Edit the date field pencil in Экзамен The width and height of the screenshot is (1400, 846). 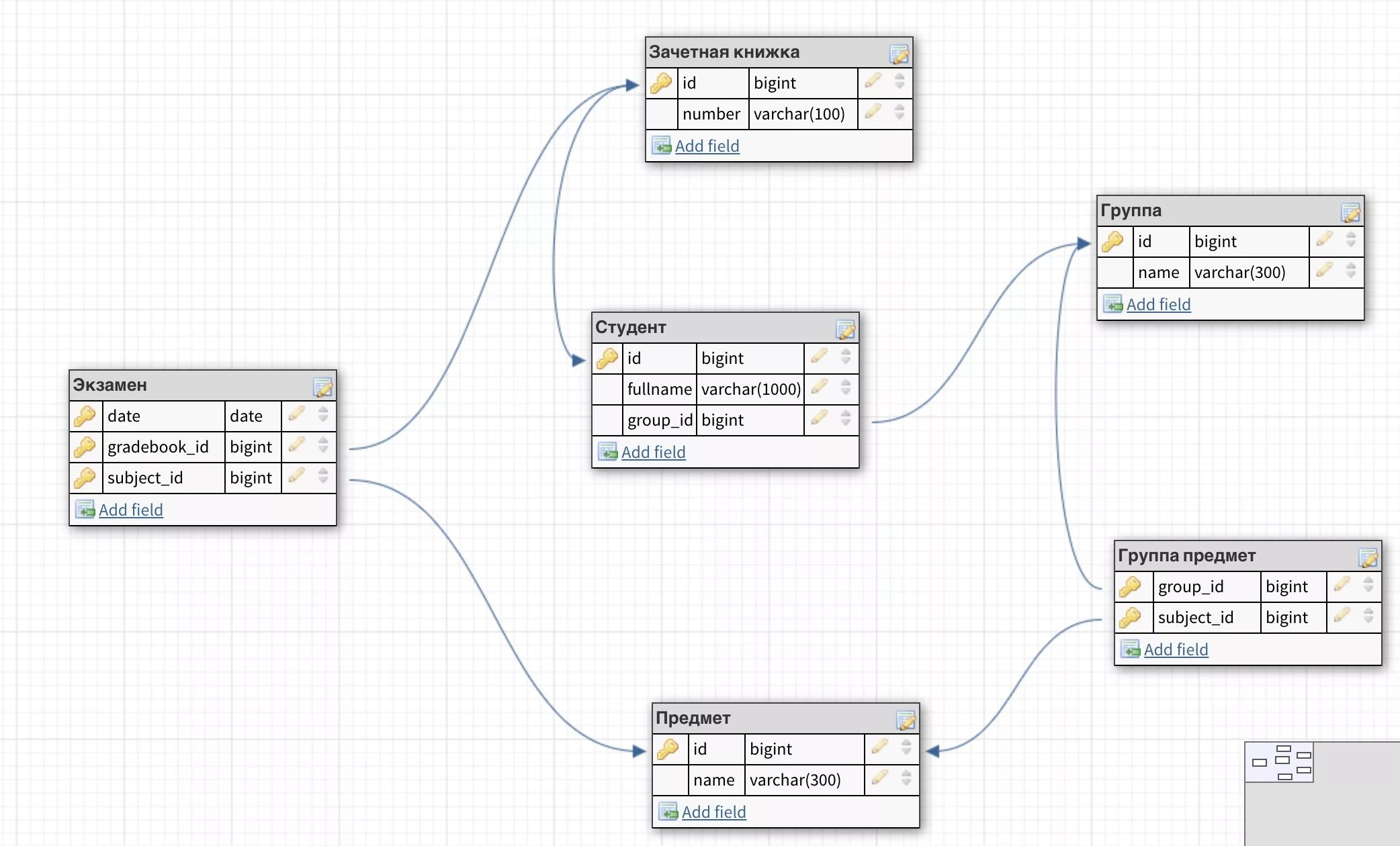(x=296, y=413)
